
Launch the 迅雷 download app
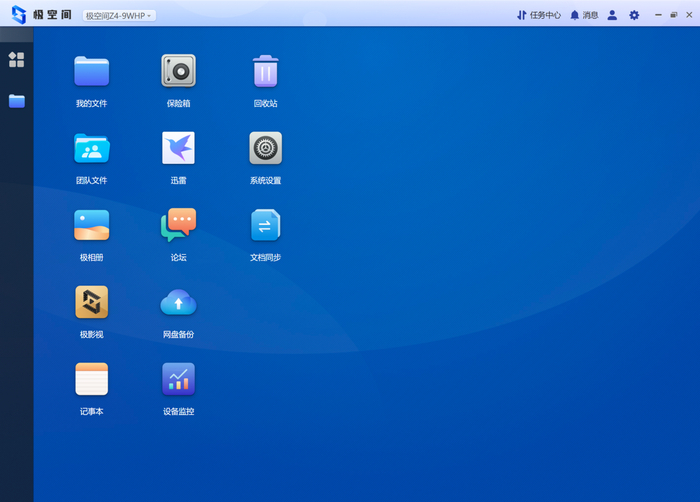(178, 149)
